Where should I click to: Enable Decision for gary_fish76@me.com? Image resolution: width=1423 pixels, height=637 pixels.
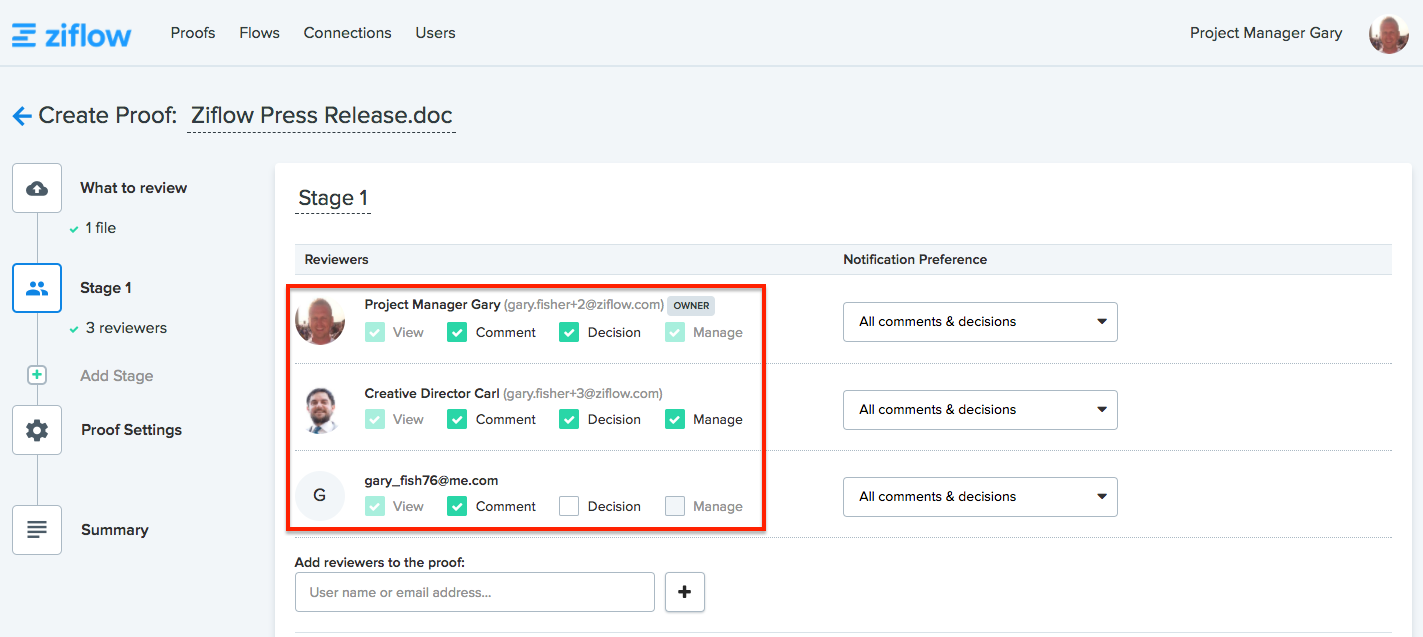[x=569, y=506]
